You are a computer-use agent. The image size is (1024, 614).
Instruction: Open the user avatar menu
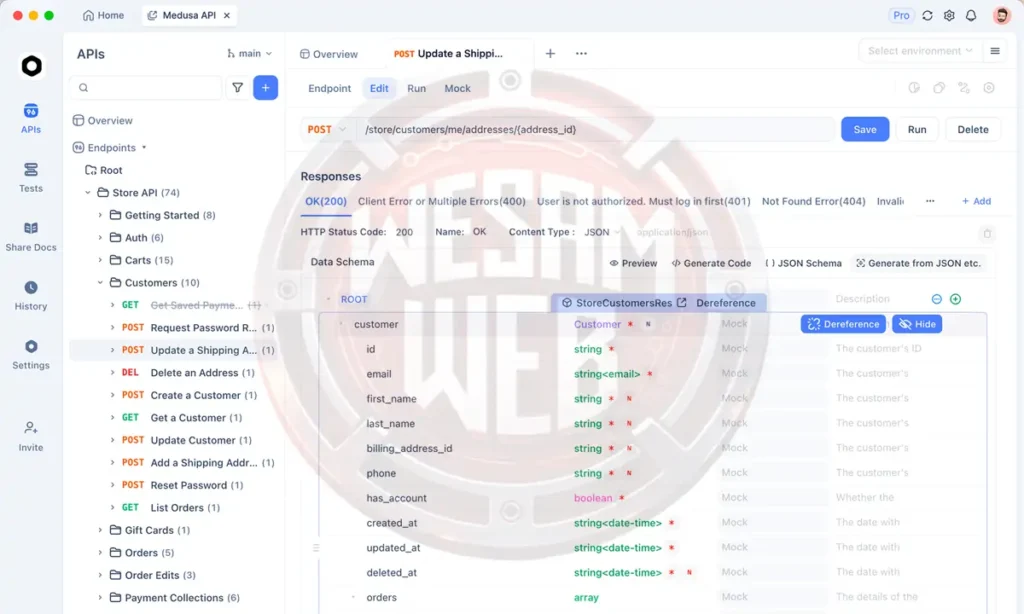point(1001,15)
